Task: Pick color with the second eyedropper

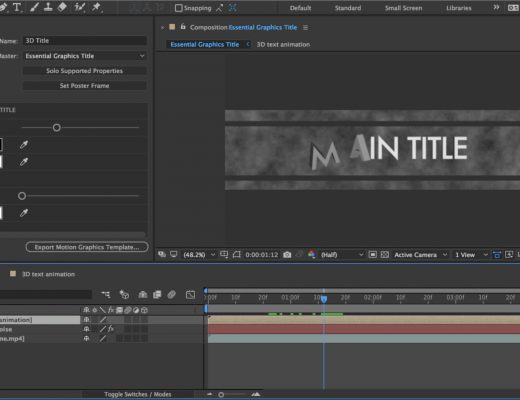Action: tap(24, 162)
